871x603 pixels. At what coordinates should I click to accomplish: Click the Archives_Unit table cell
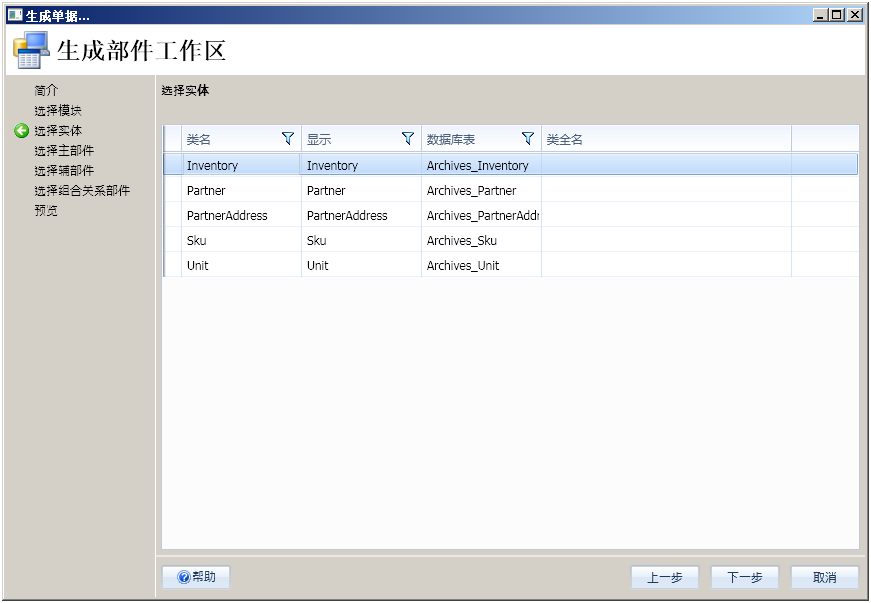click(481, 265)
